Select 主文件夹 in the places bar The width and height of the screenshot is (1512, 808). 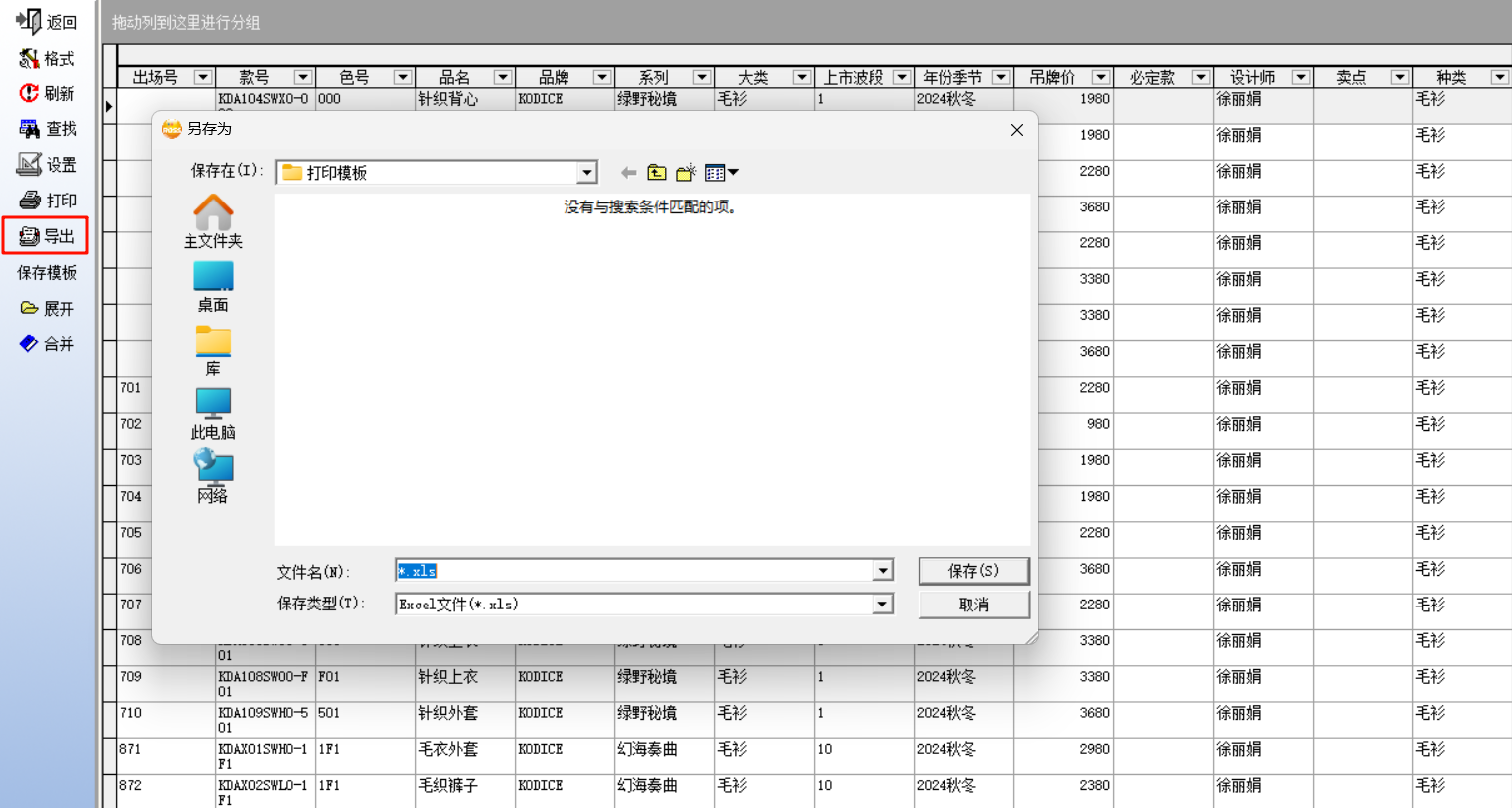tap(213, 221)
